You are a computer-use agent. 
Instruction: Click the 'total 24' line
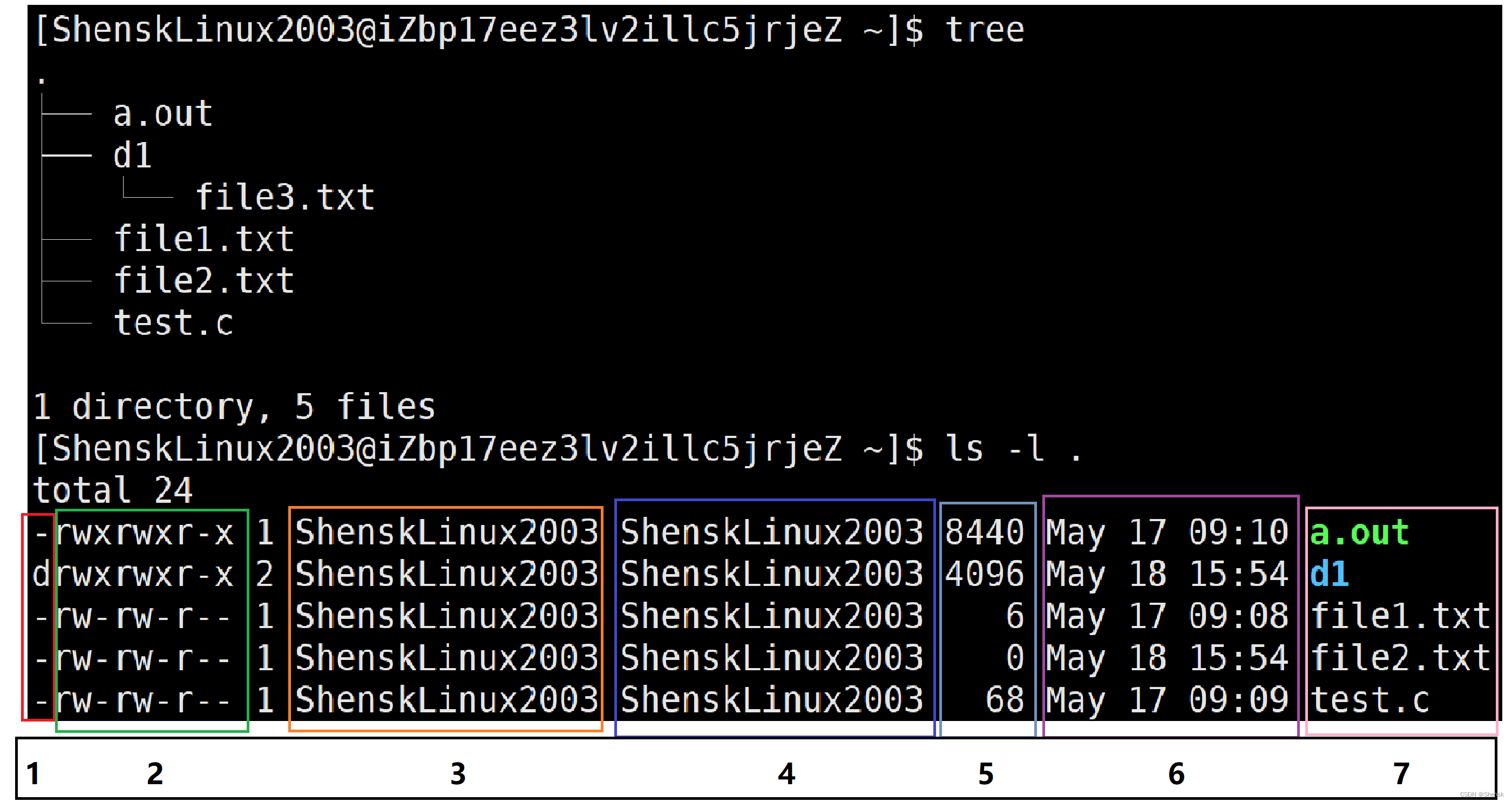(113, 490)
